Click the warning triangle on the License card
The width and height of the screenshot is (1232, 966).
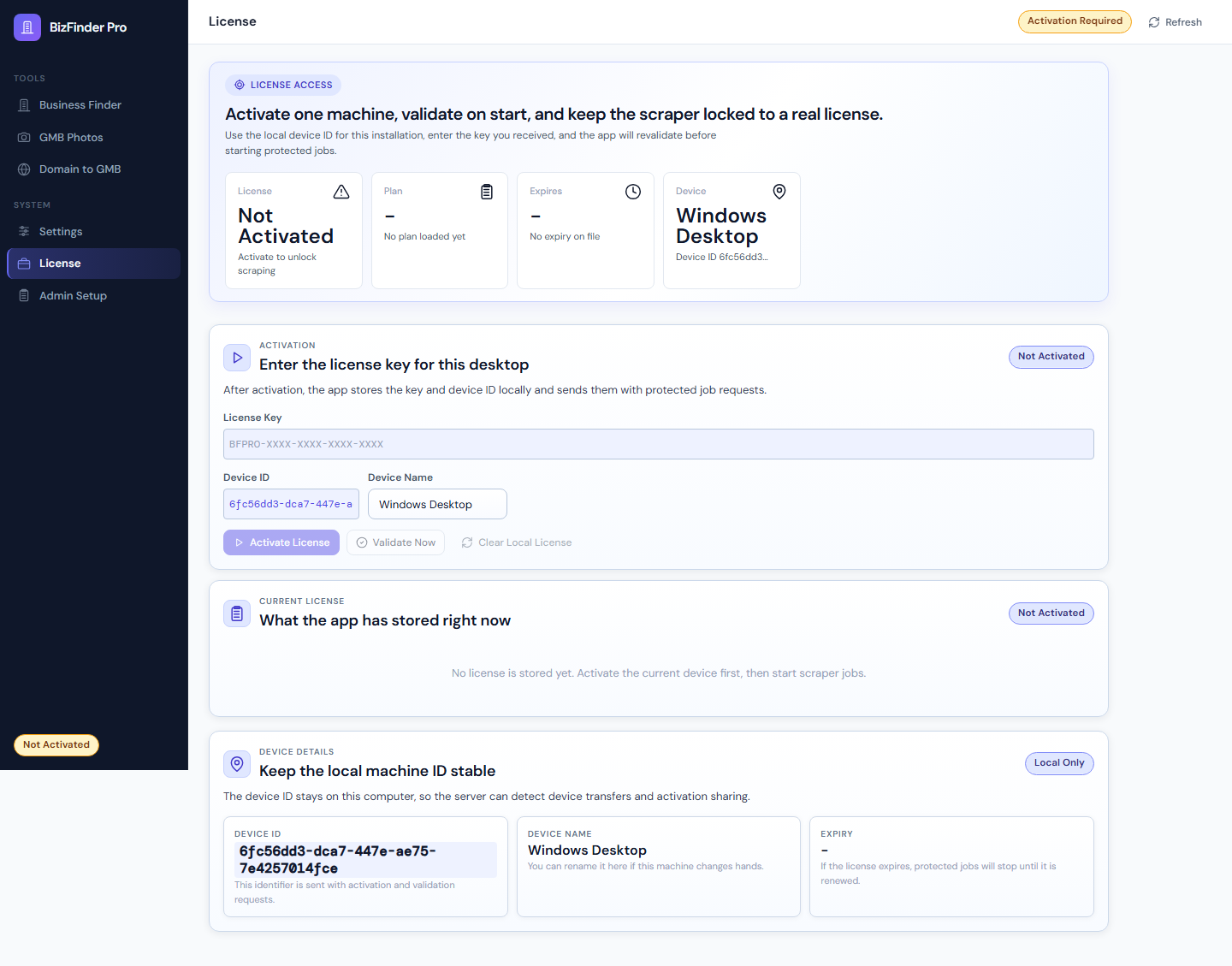[341, 192]
